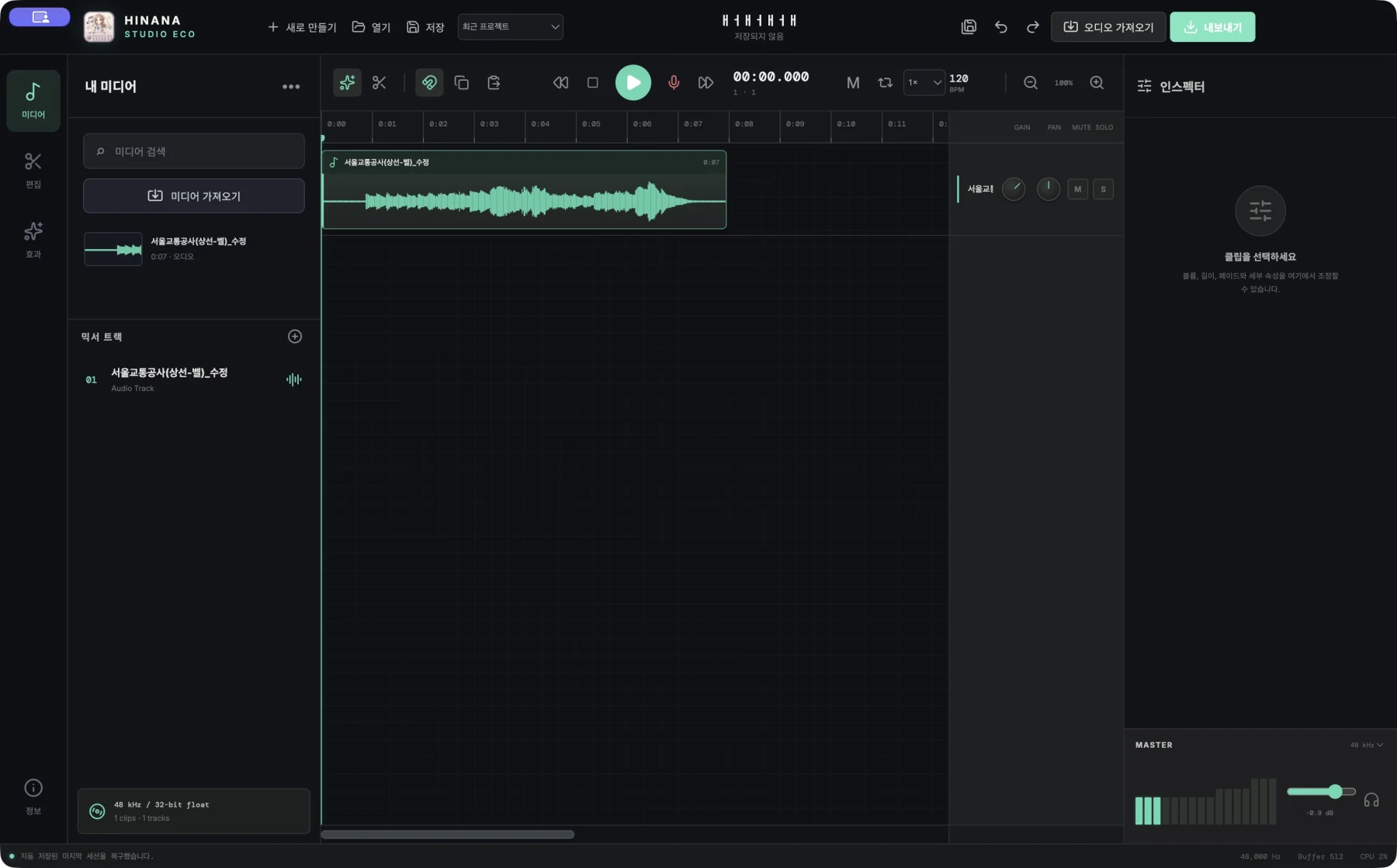
Task: Click the track gain knob
Action: pos(1014,189)
